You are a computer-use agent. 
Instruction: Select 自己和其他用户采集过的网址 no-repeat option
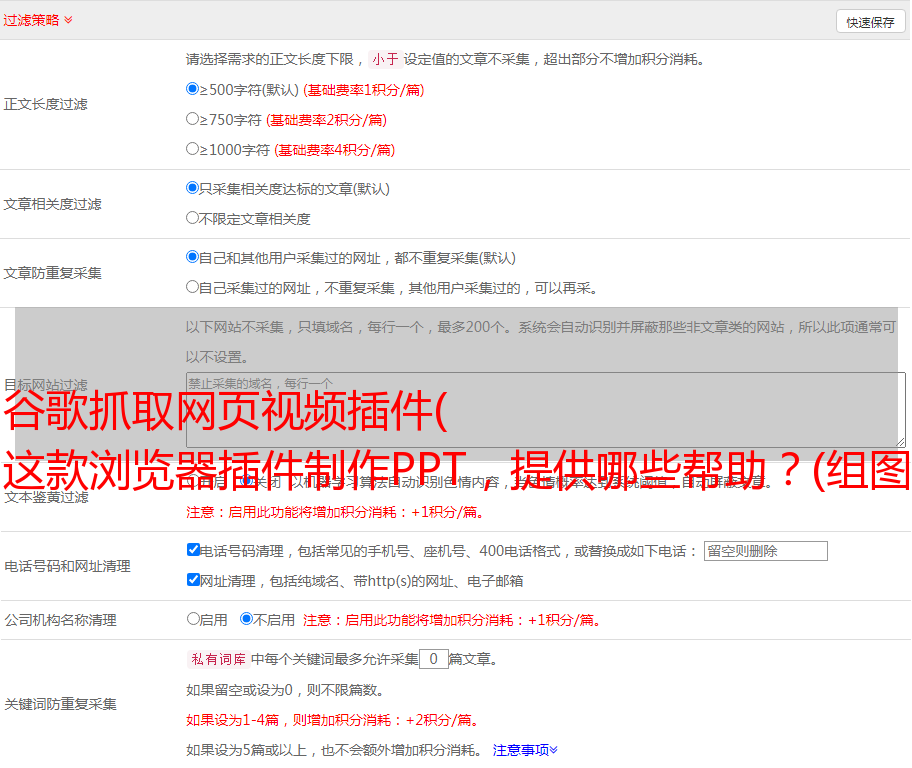(x=193, y=257)
